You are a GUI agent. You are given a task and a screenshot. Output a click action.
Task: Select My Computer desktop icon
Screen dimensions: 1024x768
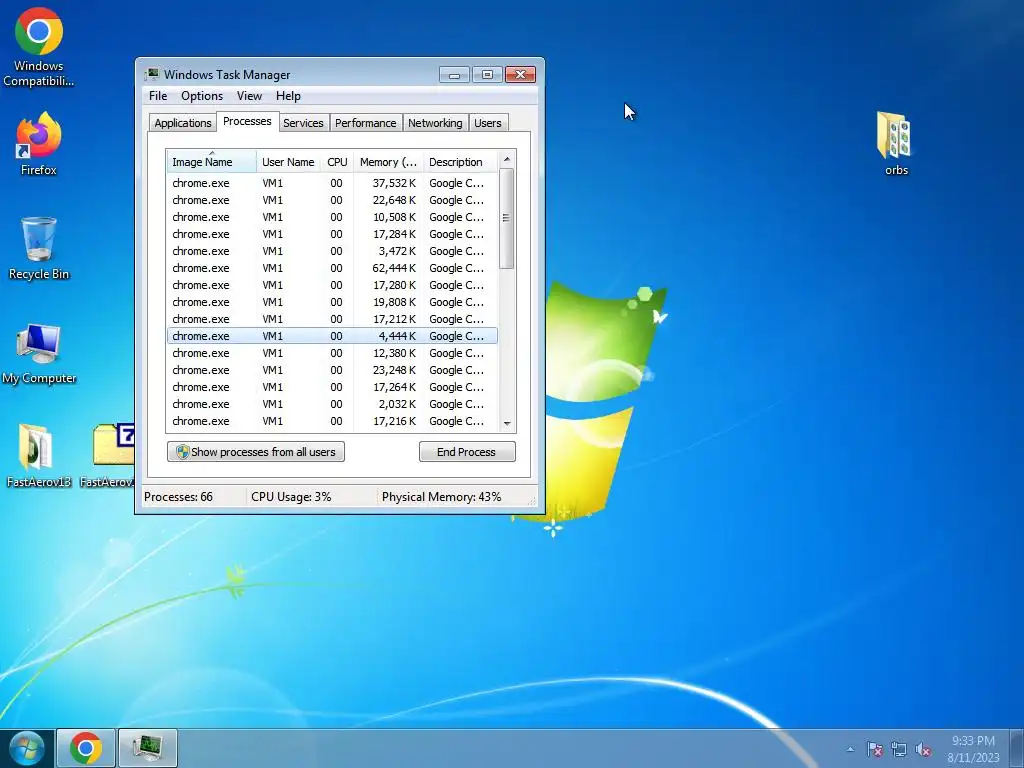click(x=39, y=353)
